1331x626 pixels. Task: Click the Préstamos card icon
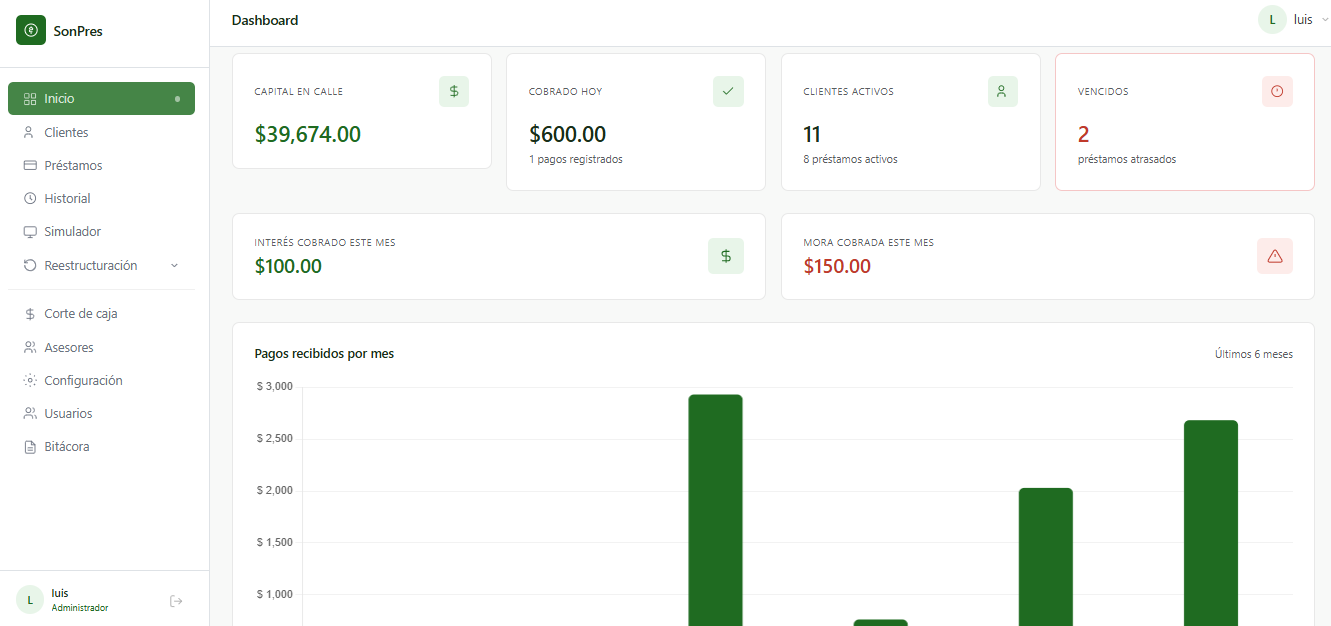pyautogui.click(x=30, y=165)
